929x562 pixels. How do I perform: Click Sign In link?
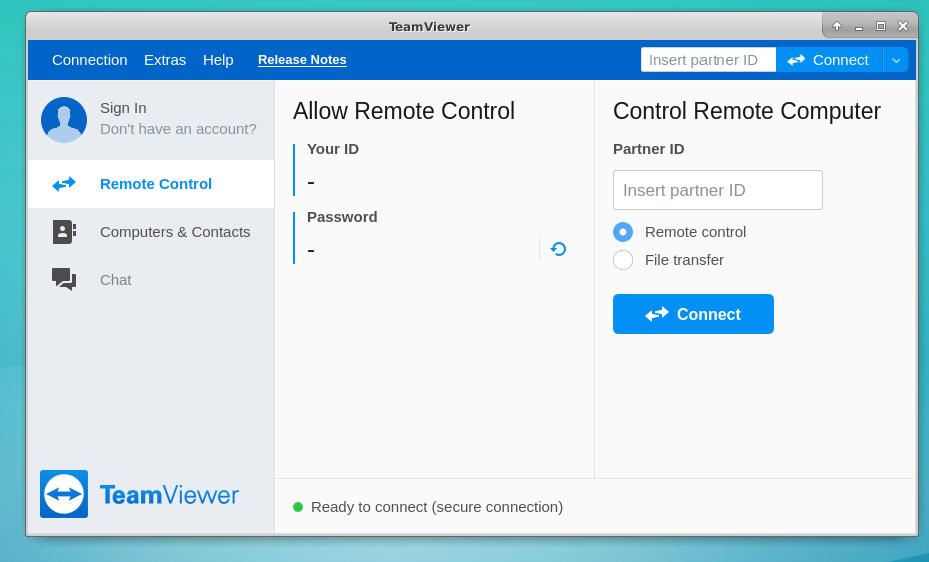point(123,108)
